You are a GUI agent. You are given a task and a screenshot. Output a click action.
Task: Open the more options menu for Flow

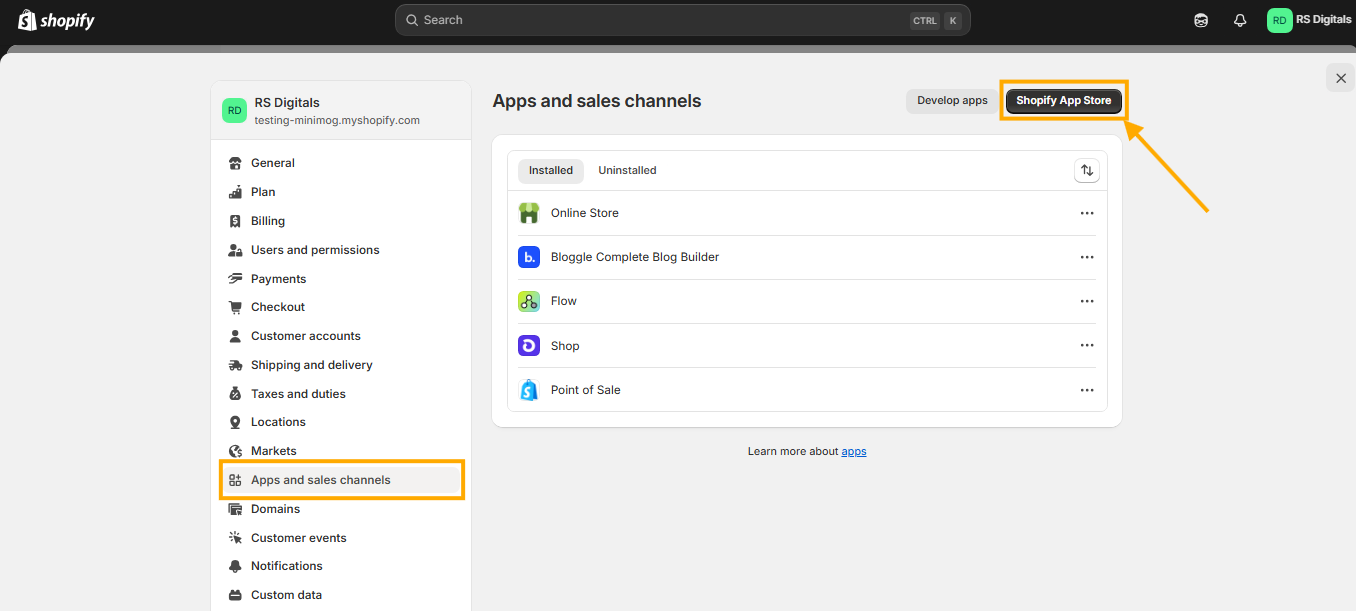pos(1087,301)
